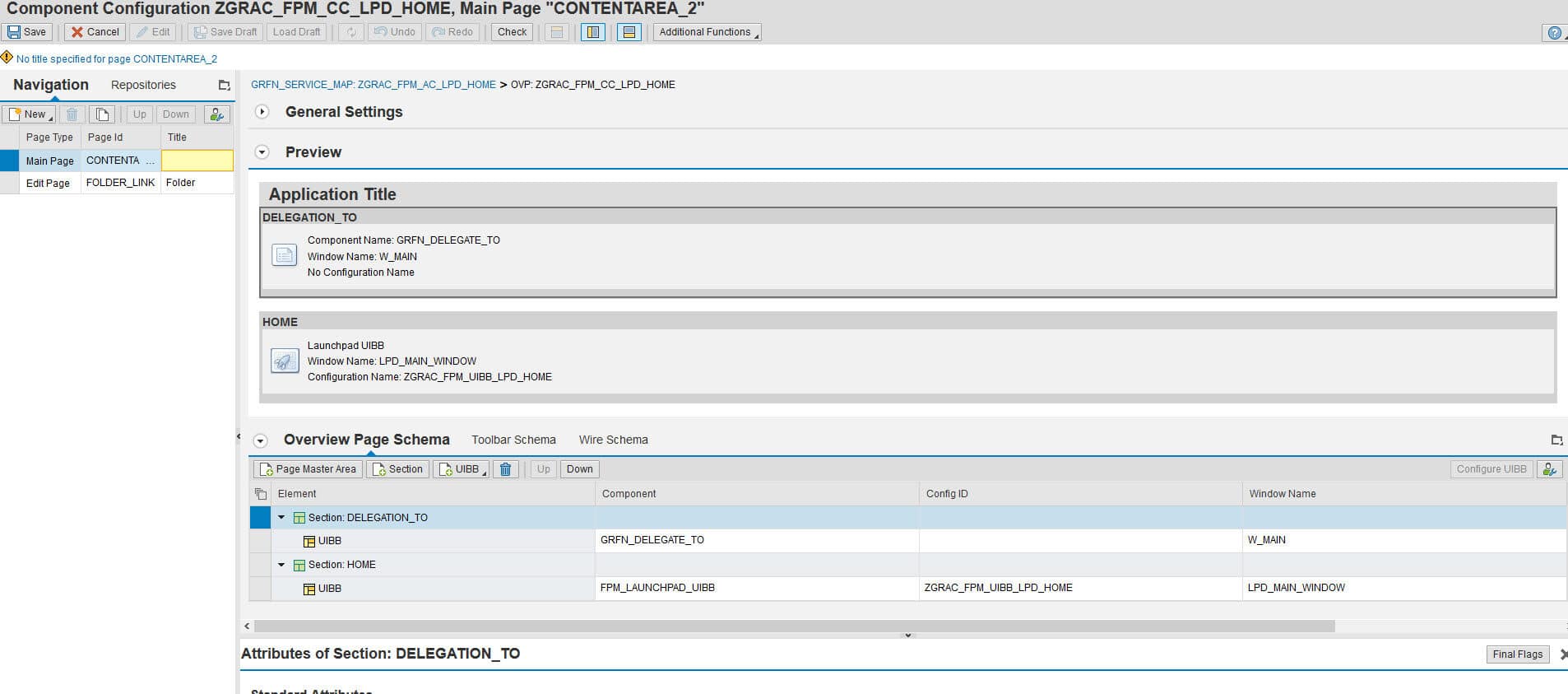
Task: Collapse the Preview section
Action: [262, 152]
